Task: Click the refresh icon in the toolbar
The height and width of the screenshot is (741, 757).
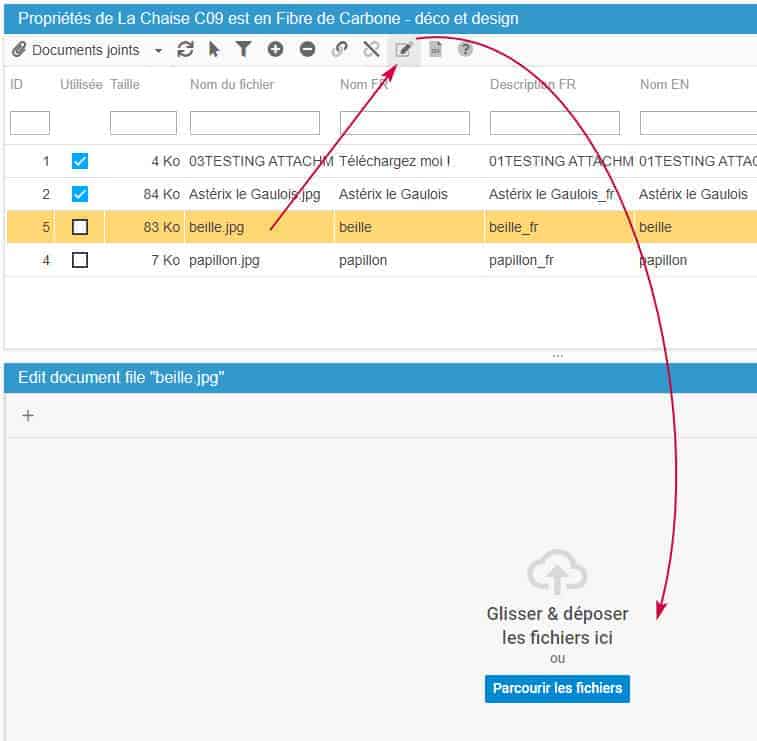Action: click(185, 50)
